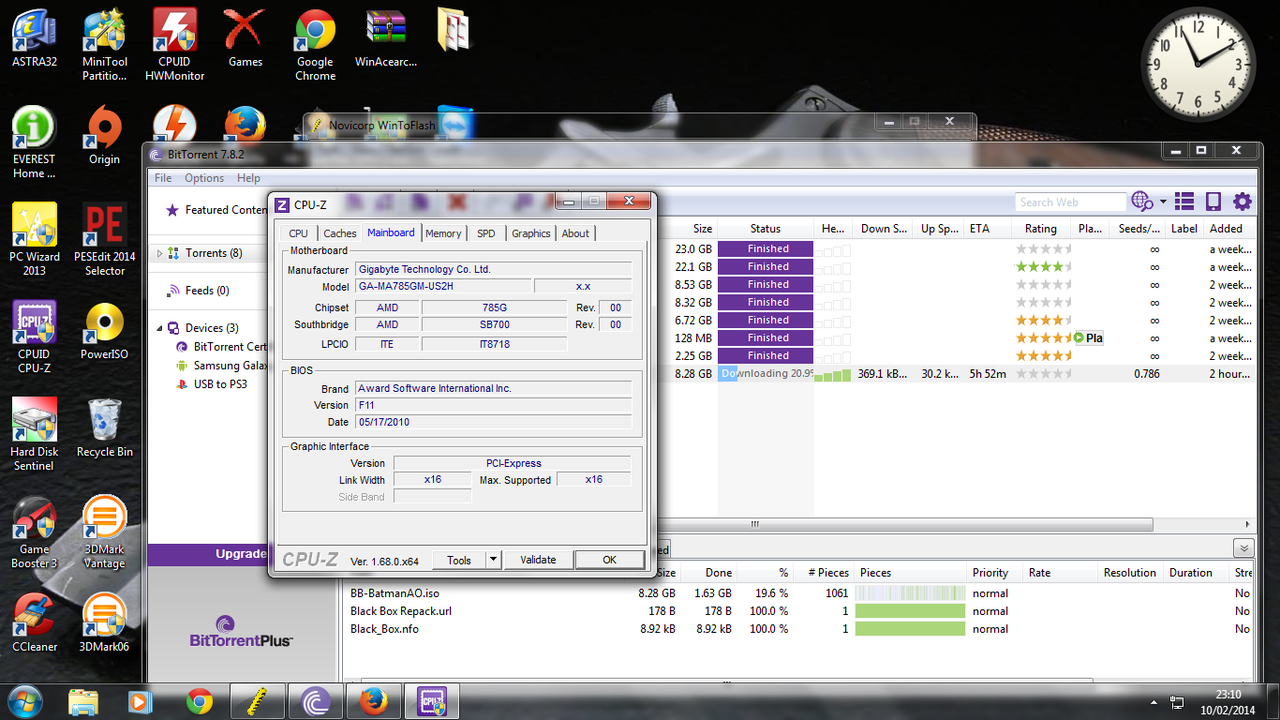Sort torrents by Rating column header

tap(1041, 228)
